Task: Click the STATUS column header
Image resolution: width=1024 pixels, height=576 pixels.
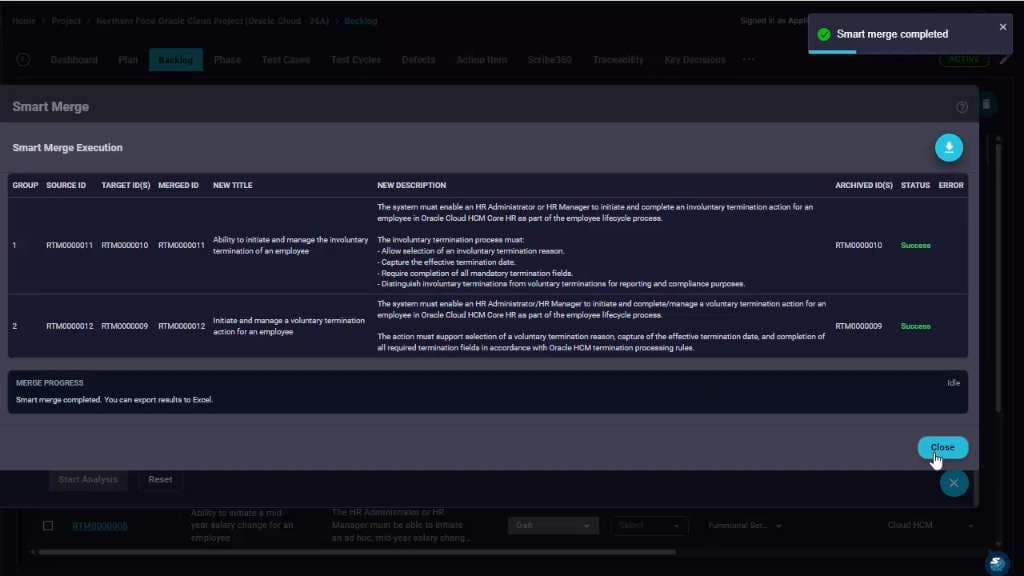Action: click(x=915, y=185)
